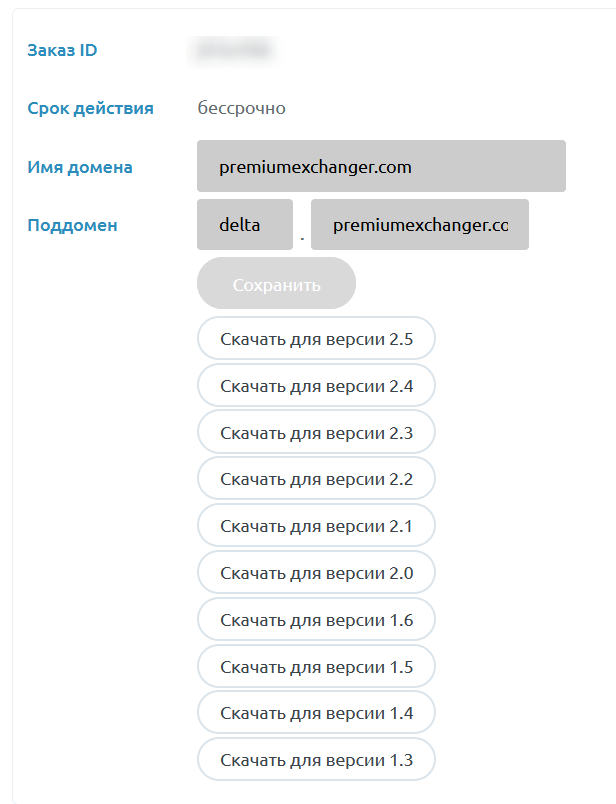Focus the Имя домена field premiumexchanger.com
Image resolution: width=616 pixels, height=804 pixels.
click(381, 166)
